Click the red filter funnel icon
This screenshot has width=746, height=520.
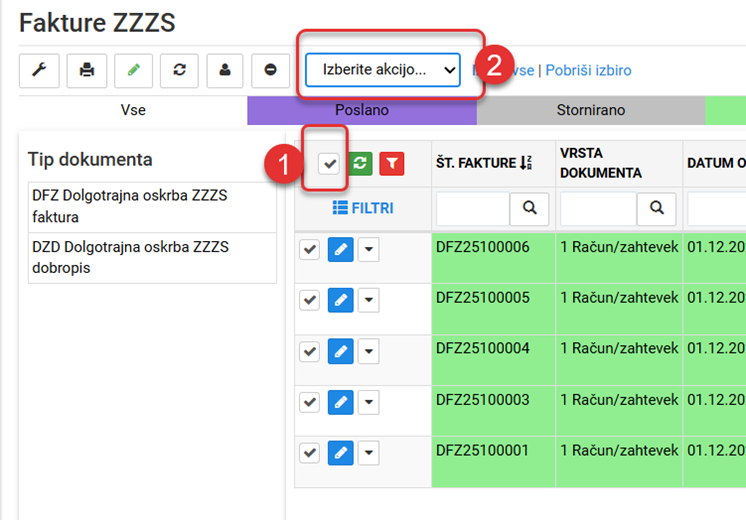[392, 164]
